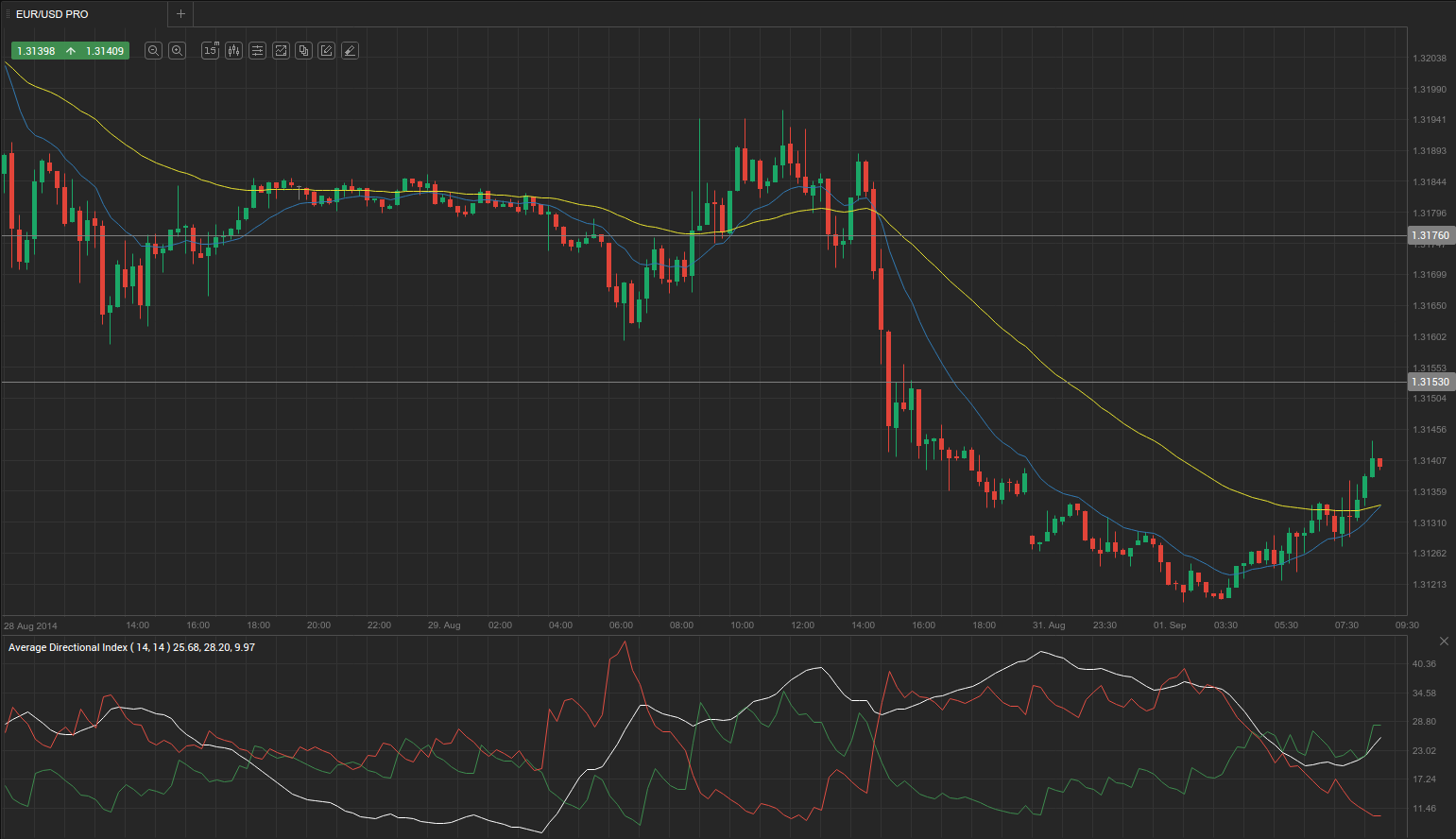Open chart settings sliders icon

pyautogui.click(x=257, y=51)
